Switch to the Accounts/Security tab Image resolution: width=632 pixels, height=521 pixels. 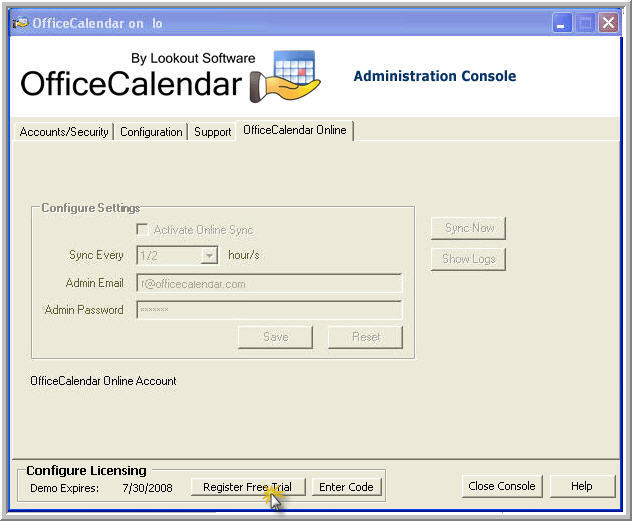pos(64,132)
